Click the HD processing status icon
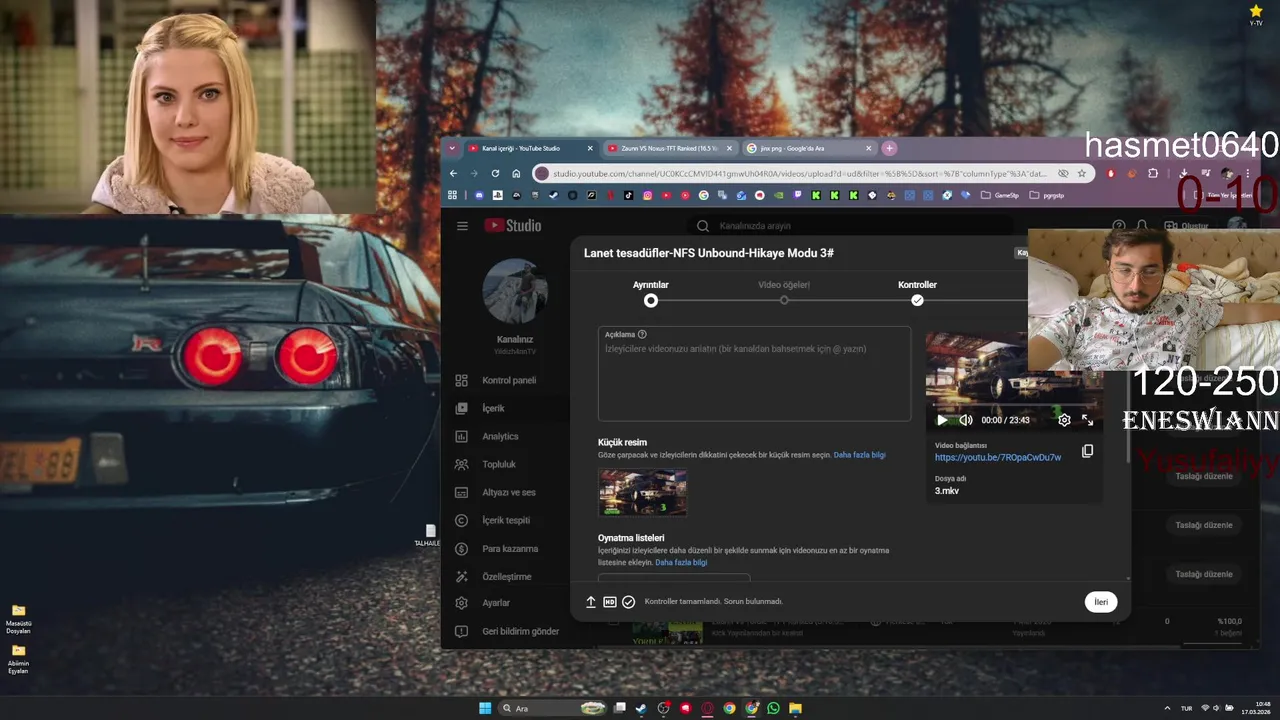Image resolution: width=1280 pixels, height=720 pixels. [610, 602]
